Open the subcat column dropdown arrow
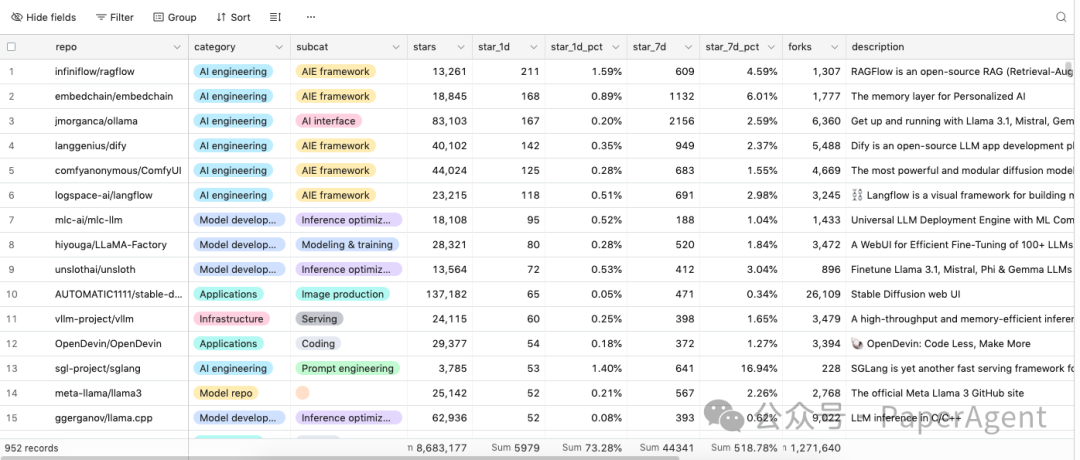 pyautogui.click(x=396, y=48)
